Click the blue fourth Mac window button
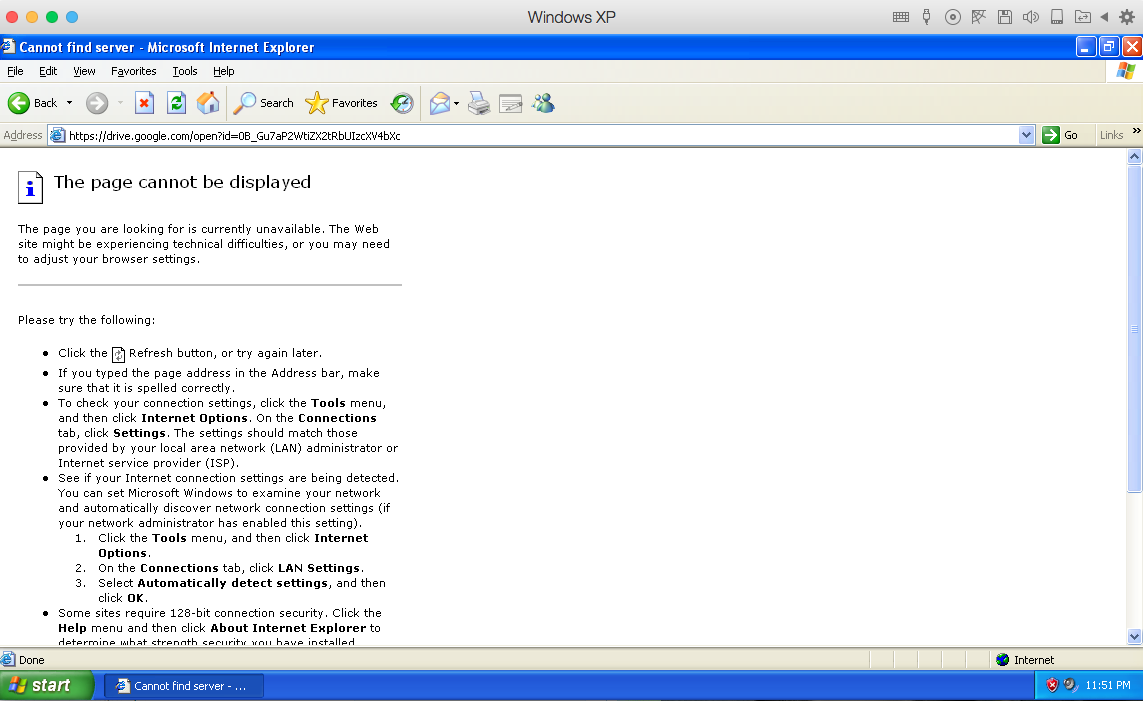This screenshot has width=1143, height=701. pos(71,17)
